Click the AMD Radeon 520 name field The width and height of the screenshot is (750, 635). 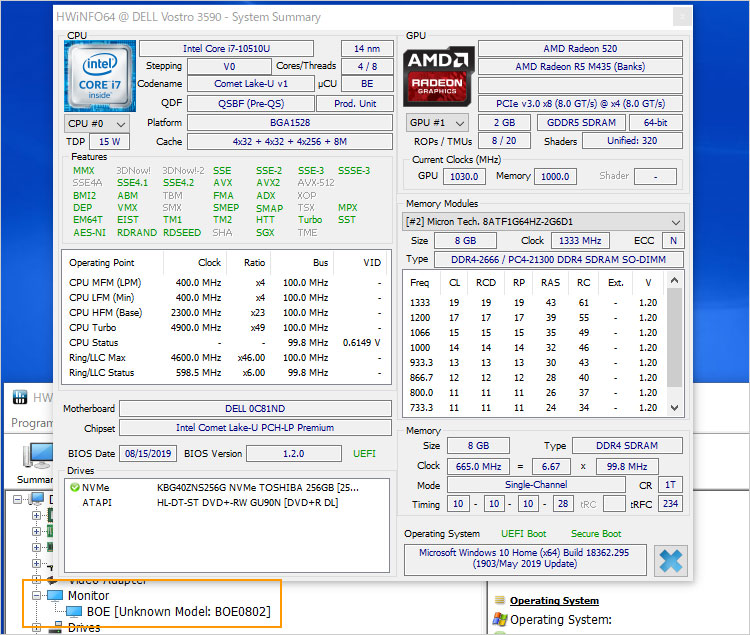(x=580, y=49)
